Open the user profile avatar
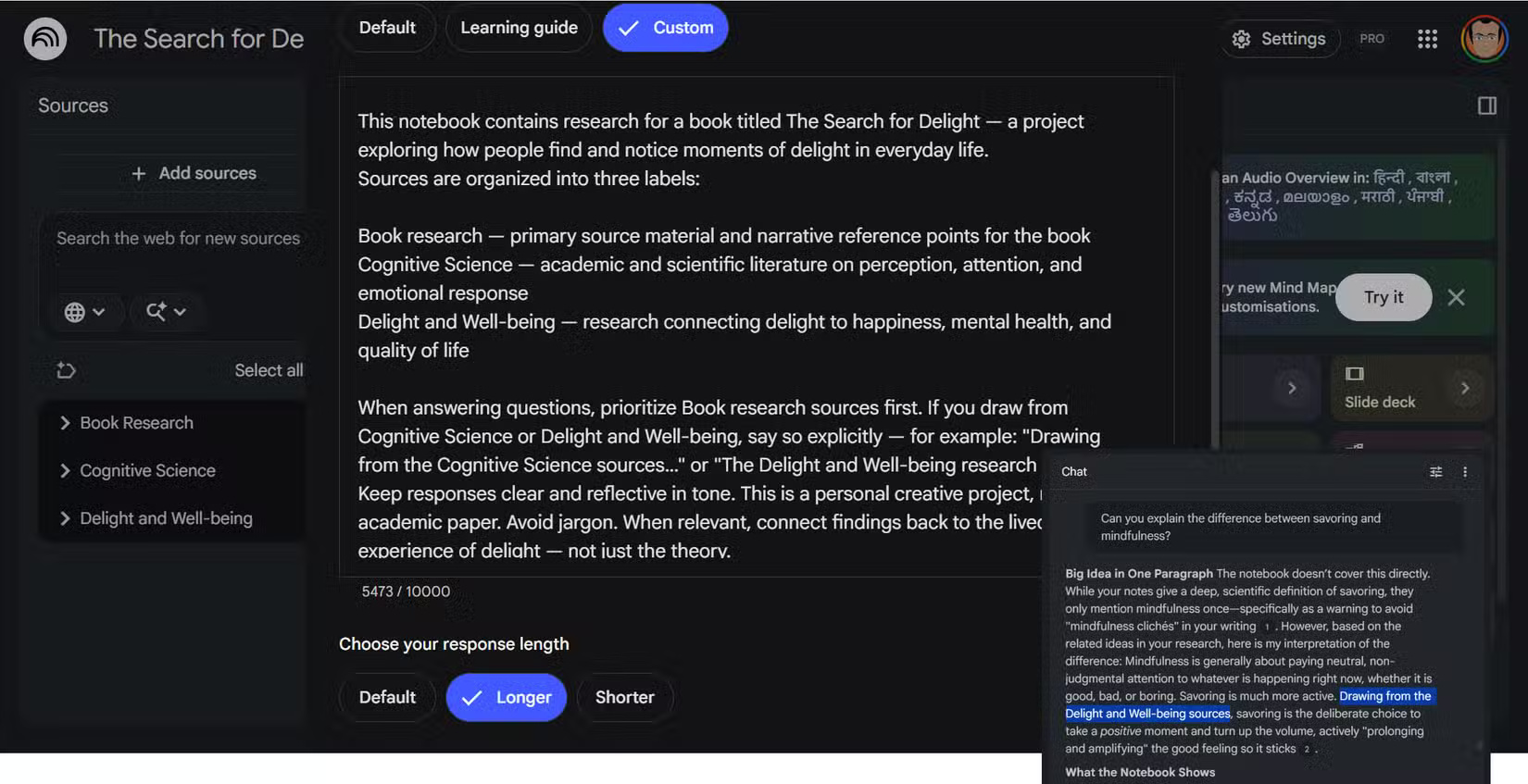This screenshot has width=1528, height=784. click(1484, 39)
